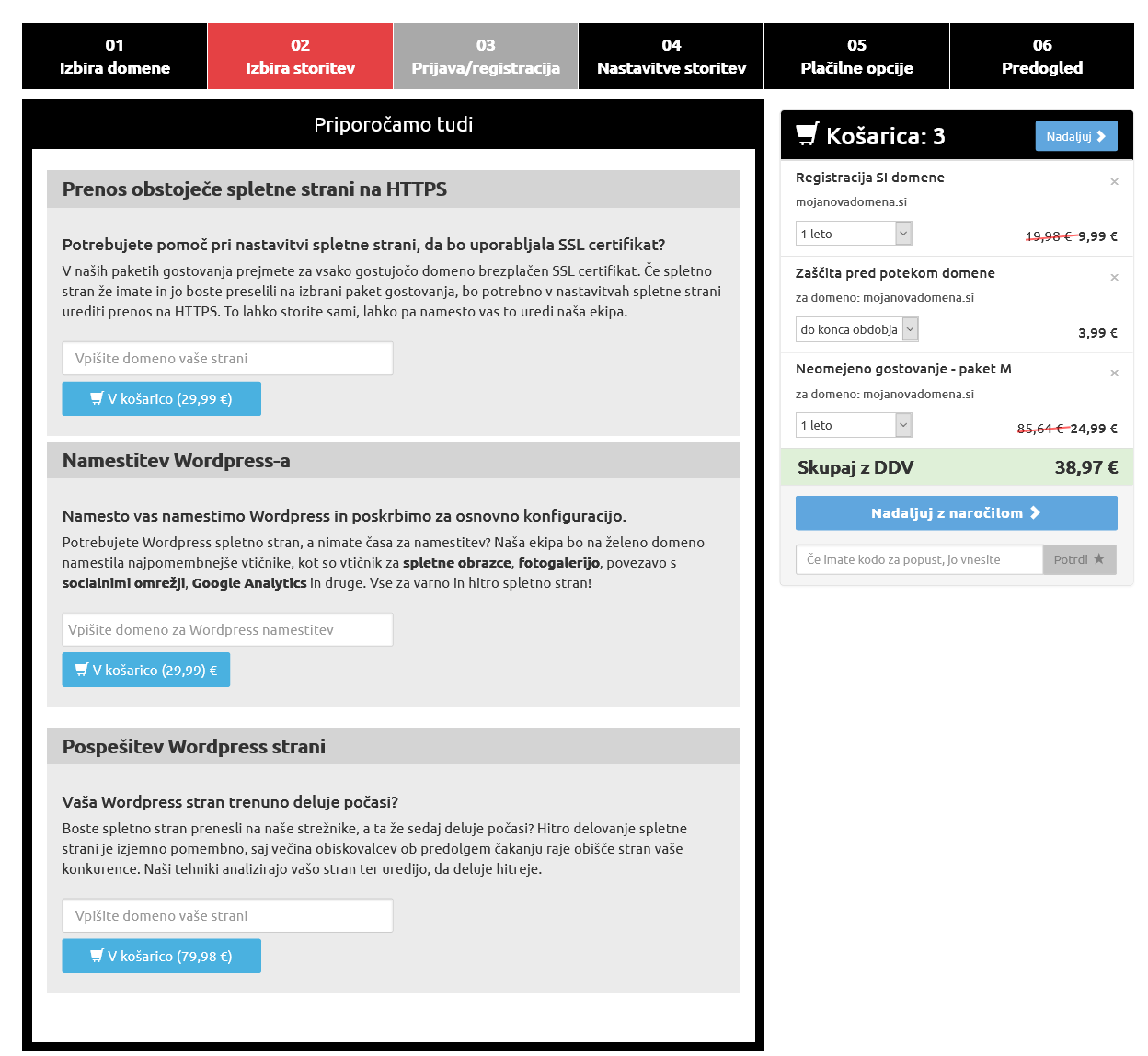
Task: Click 'Neomejeno gostovanje - paket M' title
Action: click(903, 369)
